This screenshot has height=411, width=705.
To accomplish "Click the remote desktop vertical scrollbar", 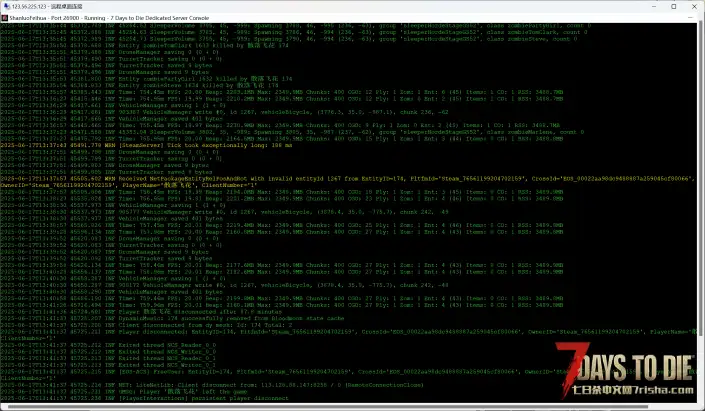I will tap(701, 200).
